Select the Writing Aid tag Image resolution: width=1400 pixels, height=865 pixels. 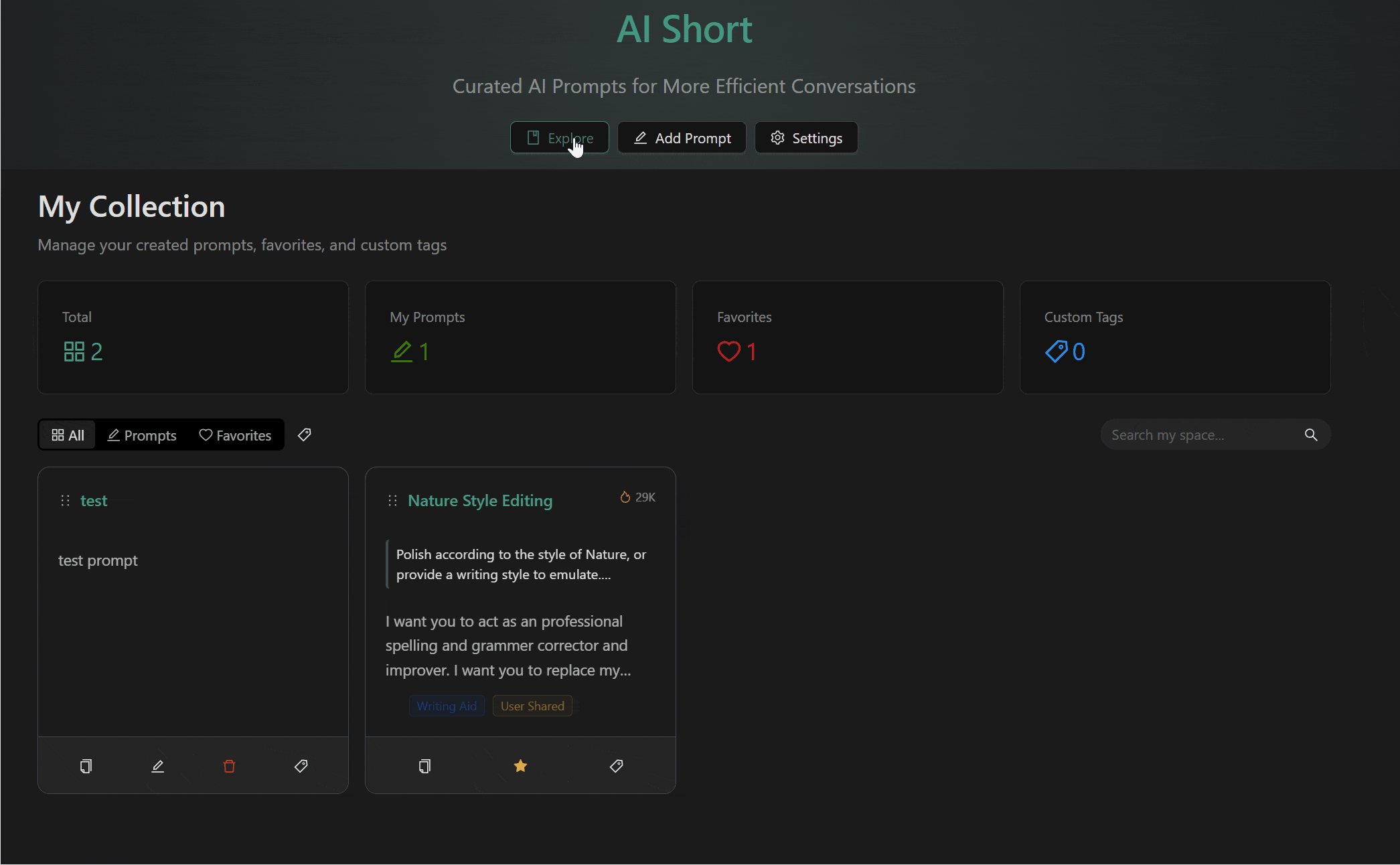[447, 706]
